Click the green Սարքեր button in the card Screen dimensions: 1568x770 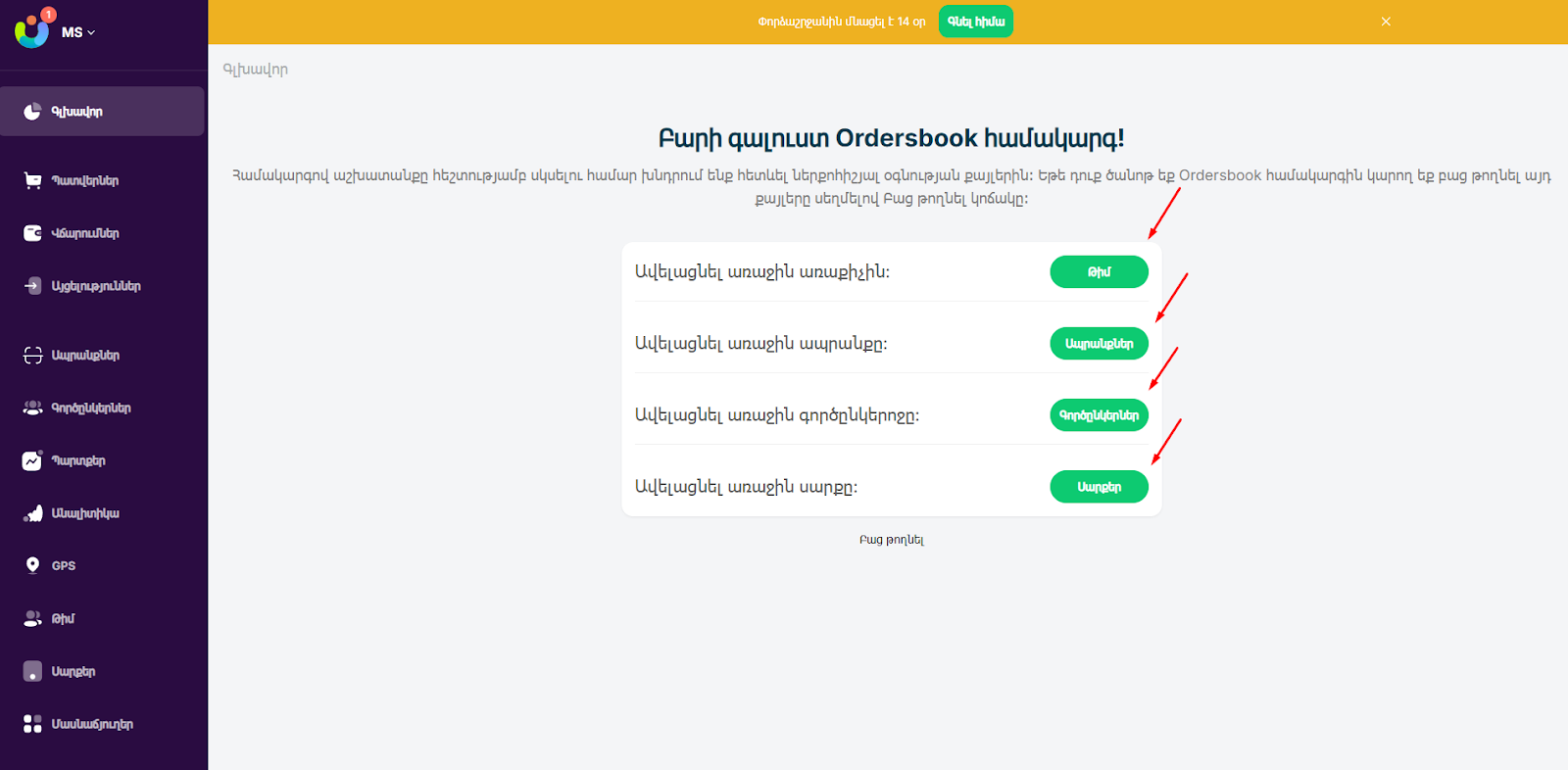point(1099,487)
